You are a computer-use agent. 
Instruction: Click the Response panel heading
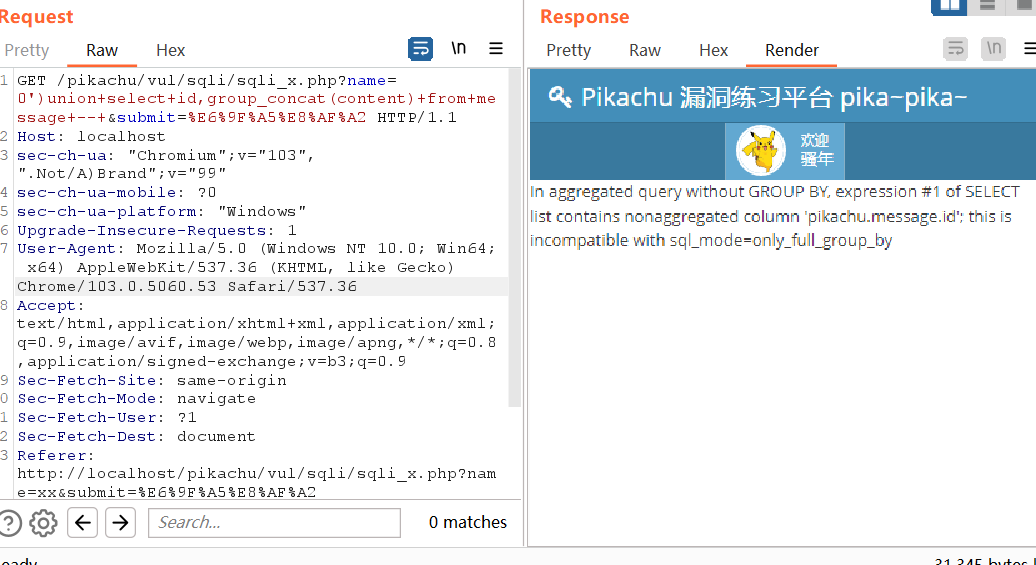coord(585,17)
